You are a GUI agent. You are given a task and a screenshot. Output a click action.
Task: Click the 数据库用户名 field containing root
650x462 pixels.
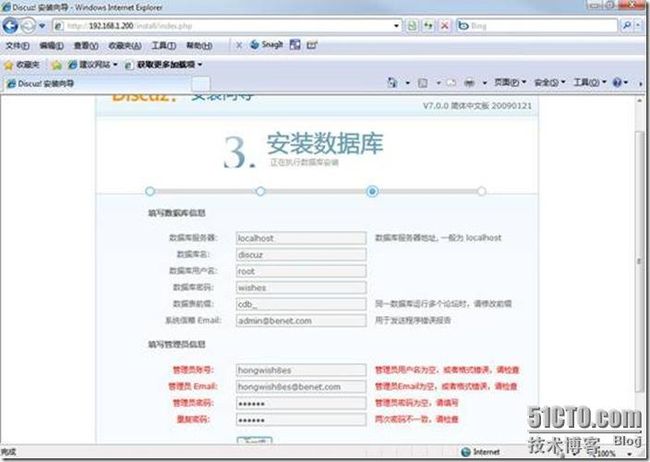point(301,271)
